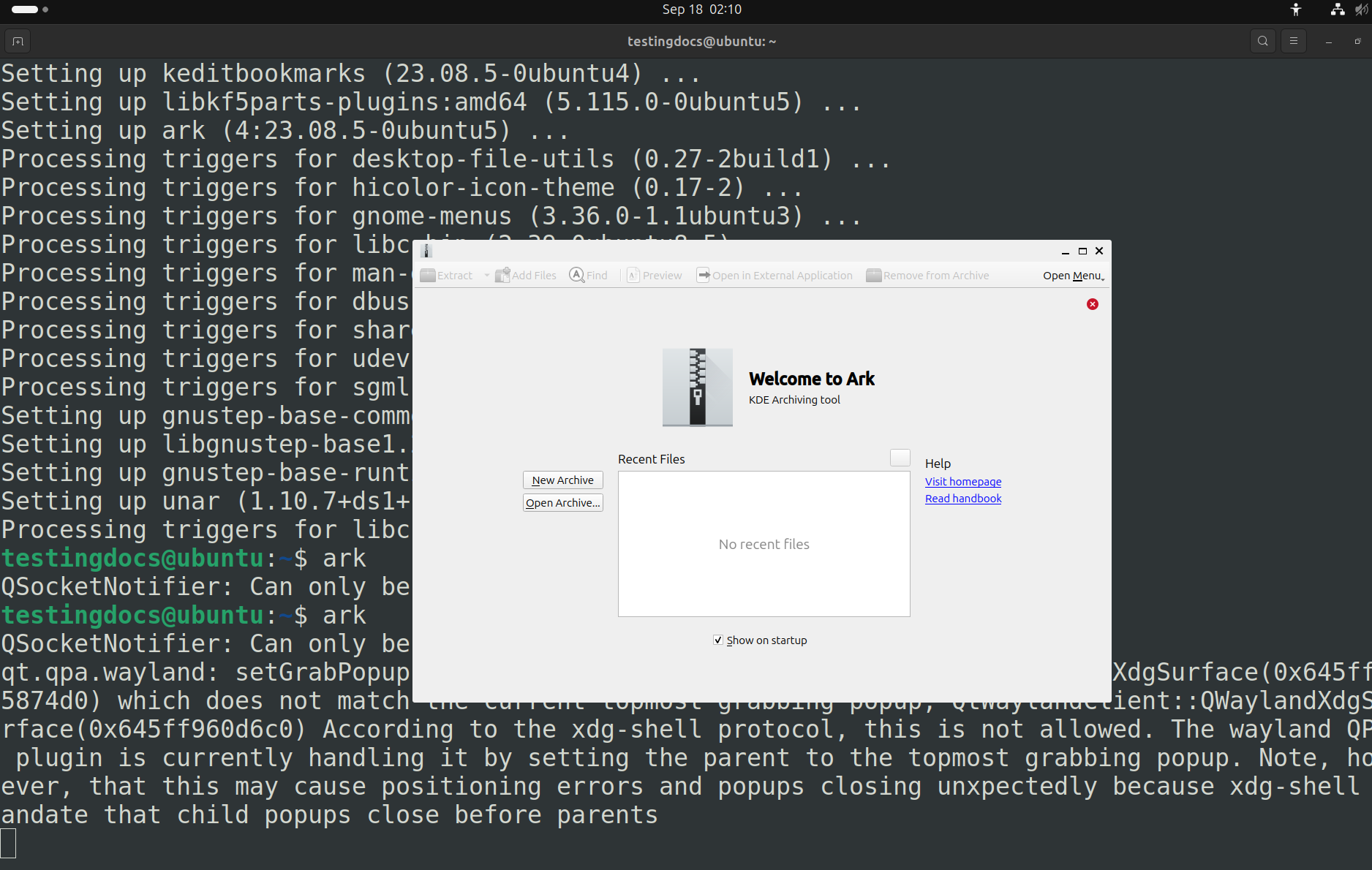
Task: Click the 'KDE Archiving tool' subtitle
Action: tap(794, 400)
